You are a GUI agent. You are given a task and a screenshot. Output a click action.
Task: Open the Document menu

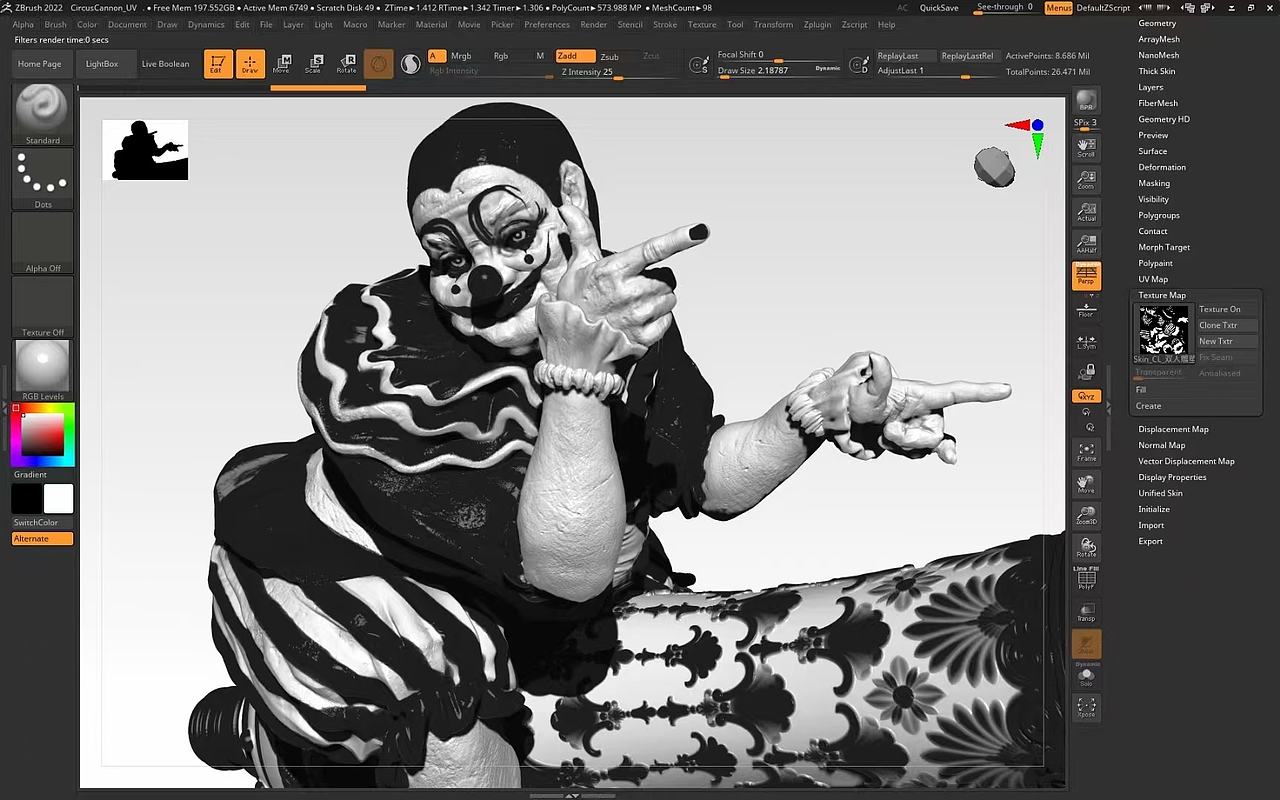tap(127, 24)
